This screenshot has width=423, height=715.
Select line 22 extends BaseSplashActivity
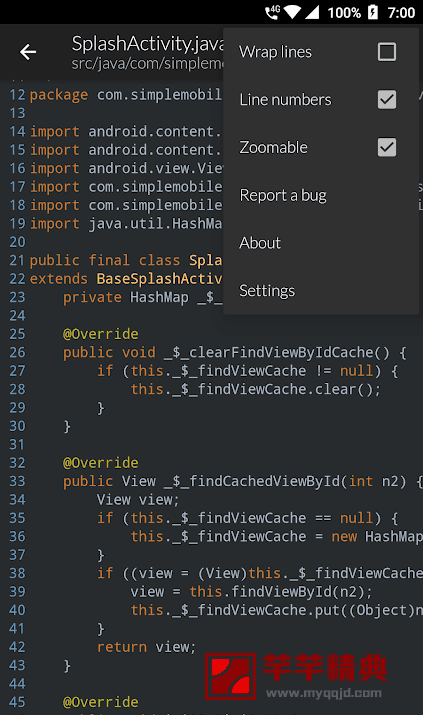point(126,279)
